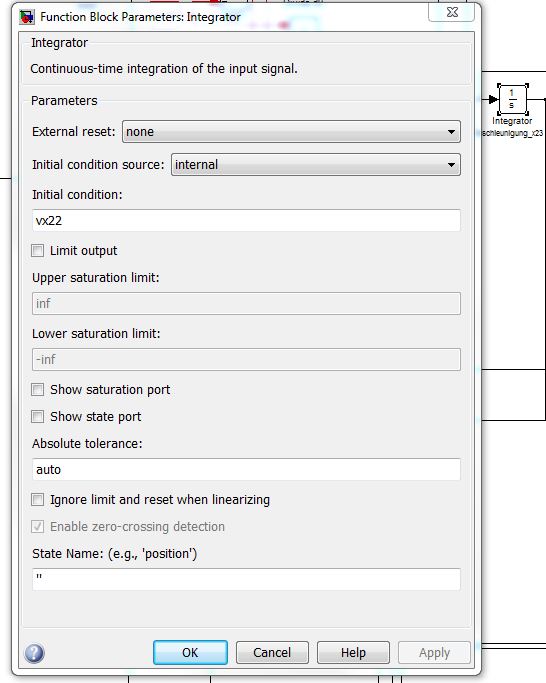The image size is (546, 683).
Task: Select the Integrator 1/s block in model
Action: coord(512,99)
